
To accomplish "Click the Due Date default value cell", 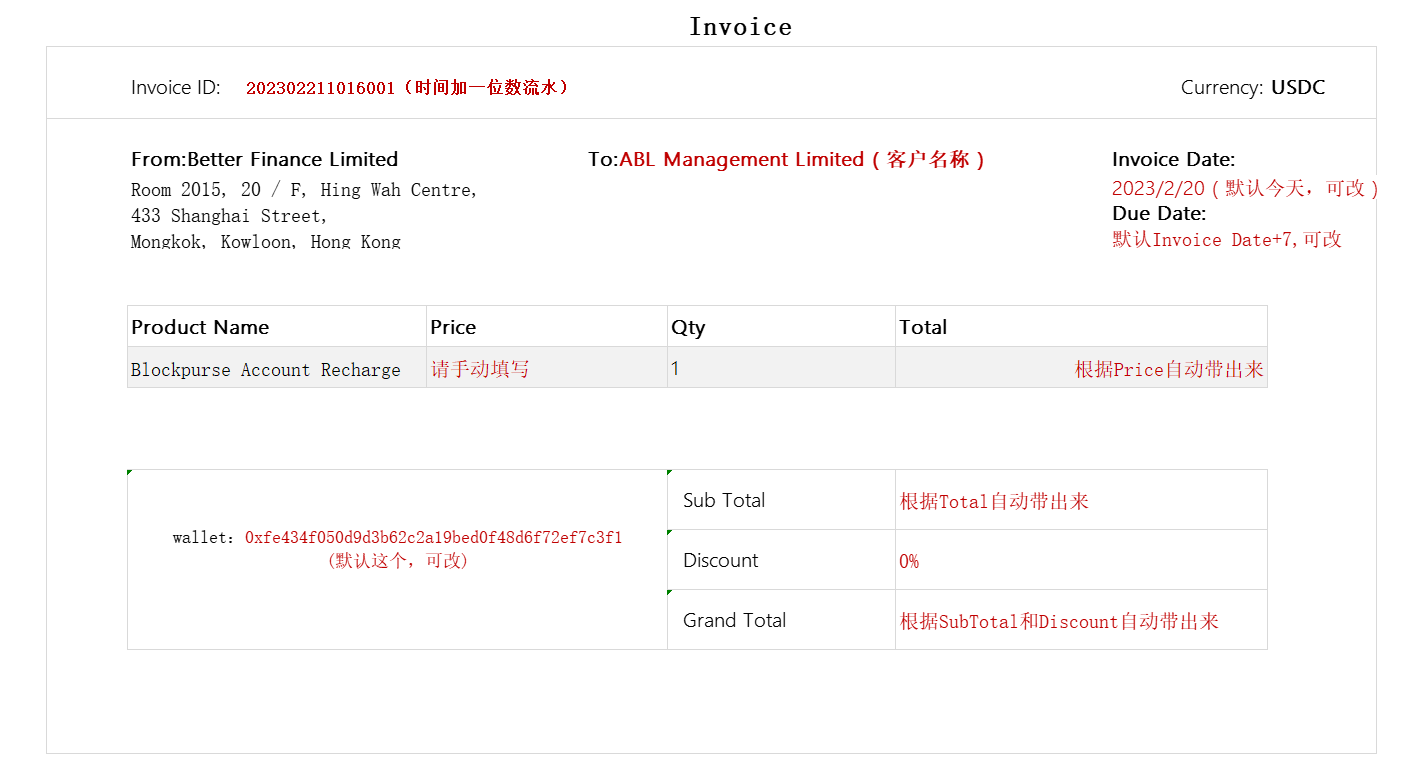I will click(1227, 239).
